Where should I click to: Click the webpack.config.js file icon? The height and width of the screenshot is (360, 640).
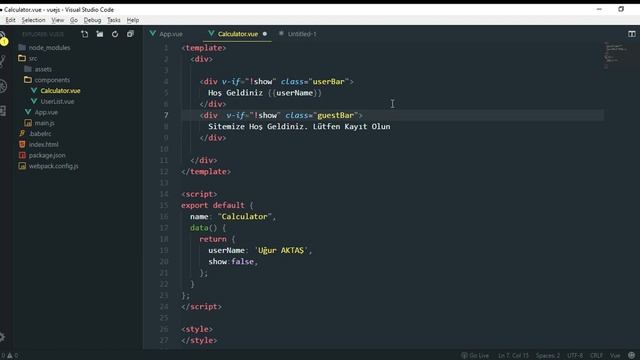tap(22, 166)
